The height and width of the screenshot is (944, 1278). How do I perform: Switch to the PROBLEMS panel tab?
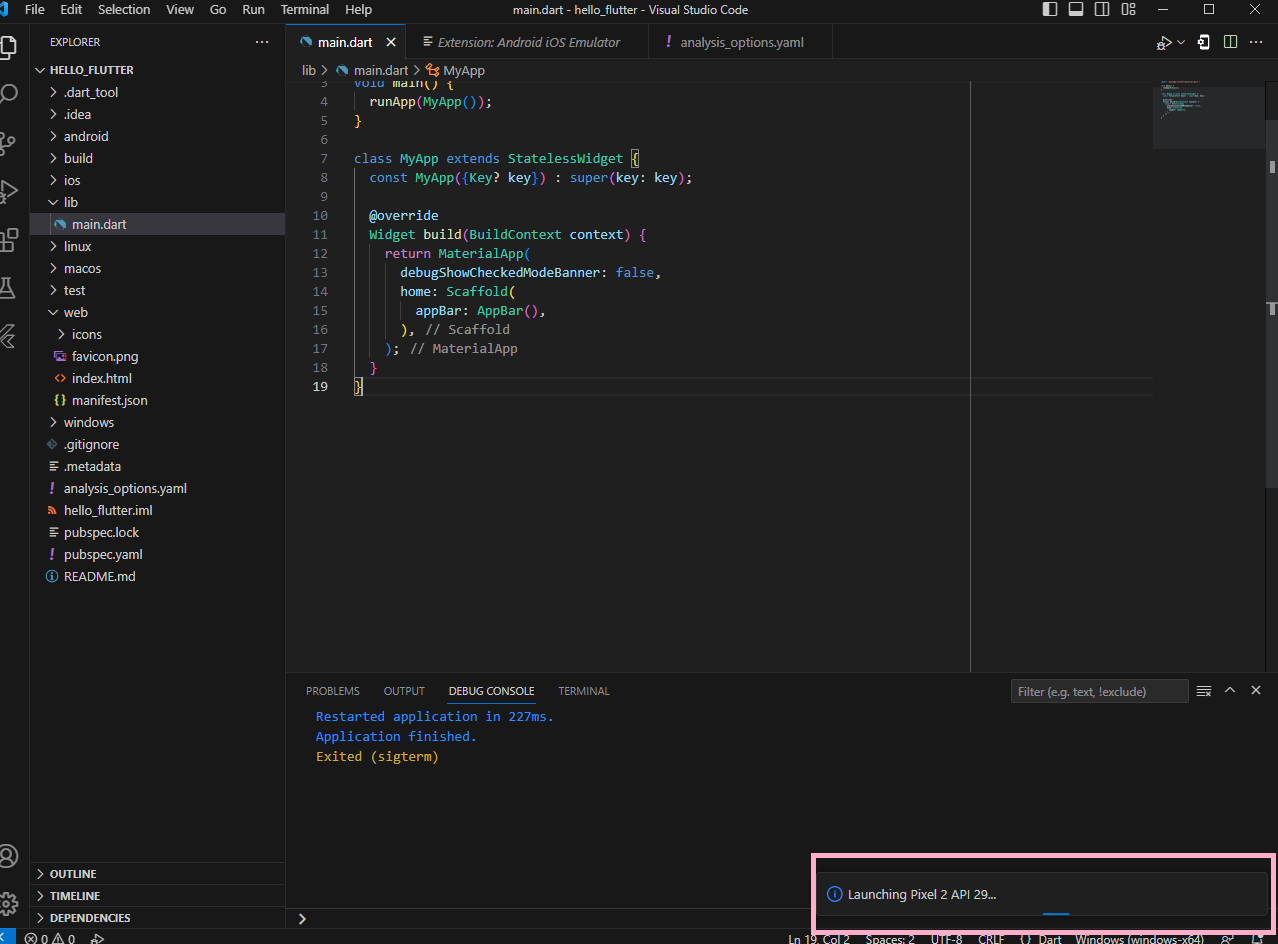[x=333, y=691]
